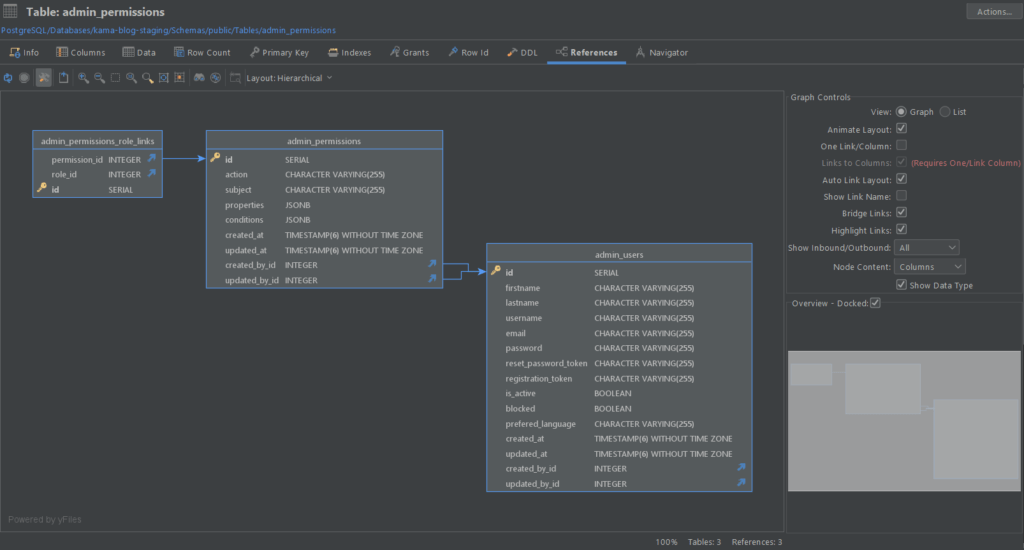Screen dimensions: 1024x550
Task: Toggle the graph controls wrench icon
Action: point(44,78)
